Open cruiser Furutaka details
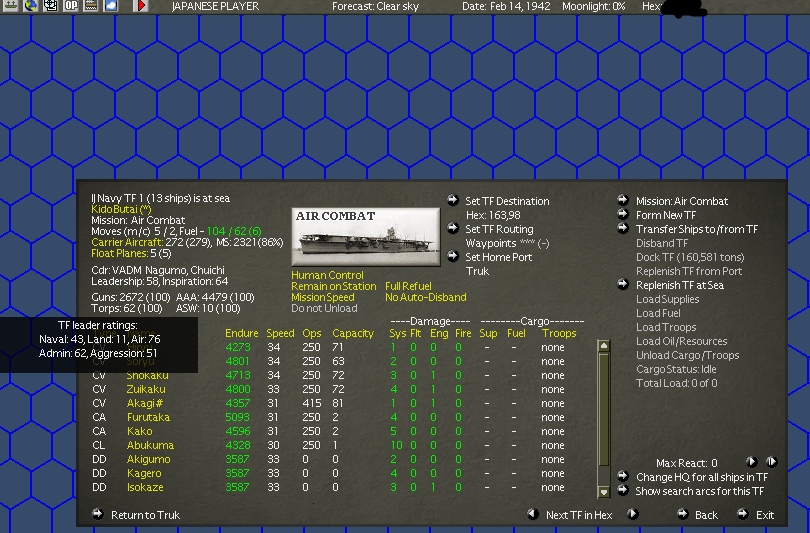810x533 pixels. (x=148, y=417)
